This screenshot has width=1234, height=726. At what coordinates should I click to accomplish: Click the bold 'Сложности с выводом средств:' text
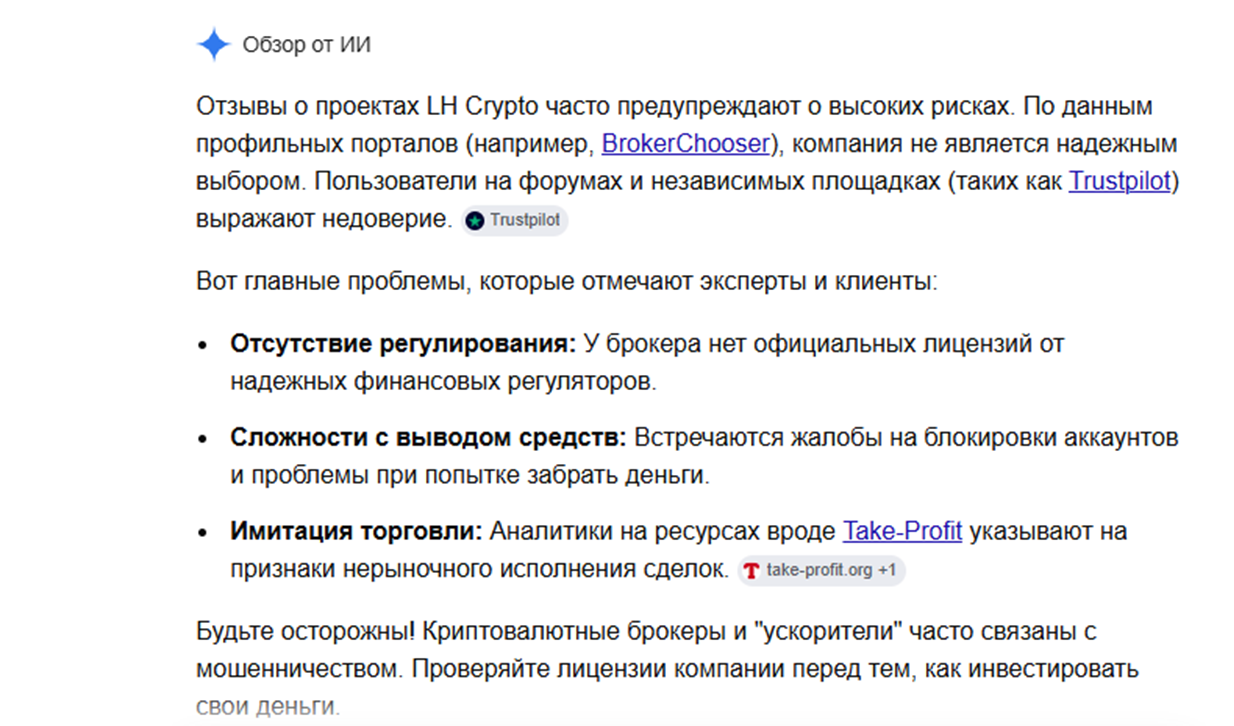tap(428, 438)
